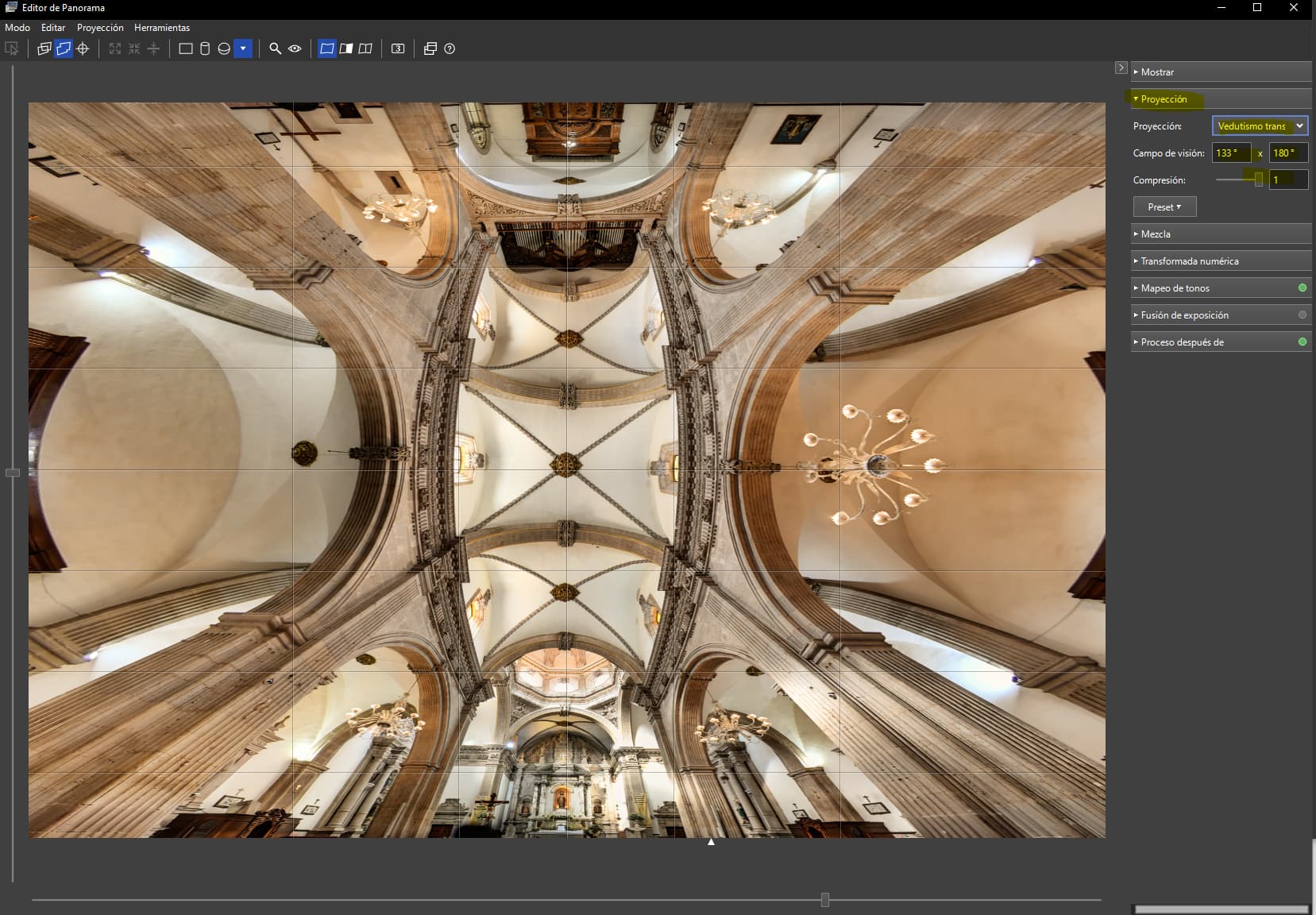Open the blue projection dropdown arrow
The image size is (1316, 915).
pos(243,48)
